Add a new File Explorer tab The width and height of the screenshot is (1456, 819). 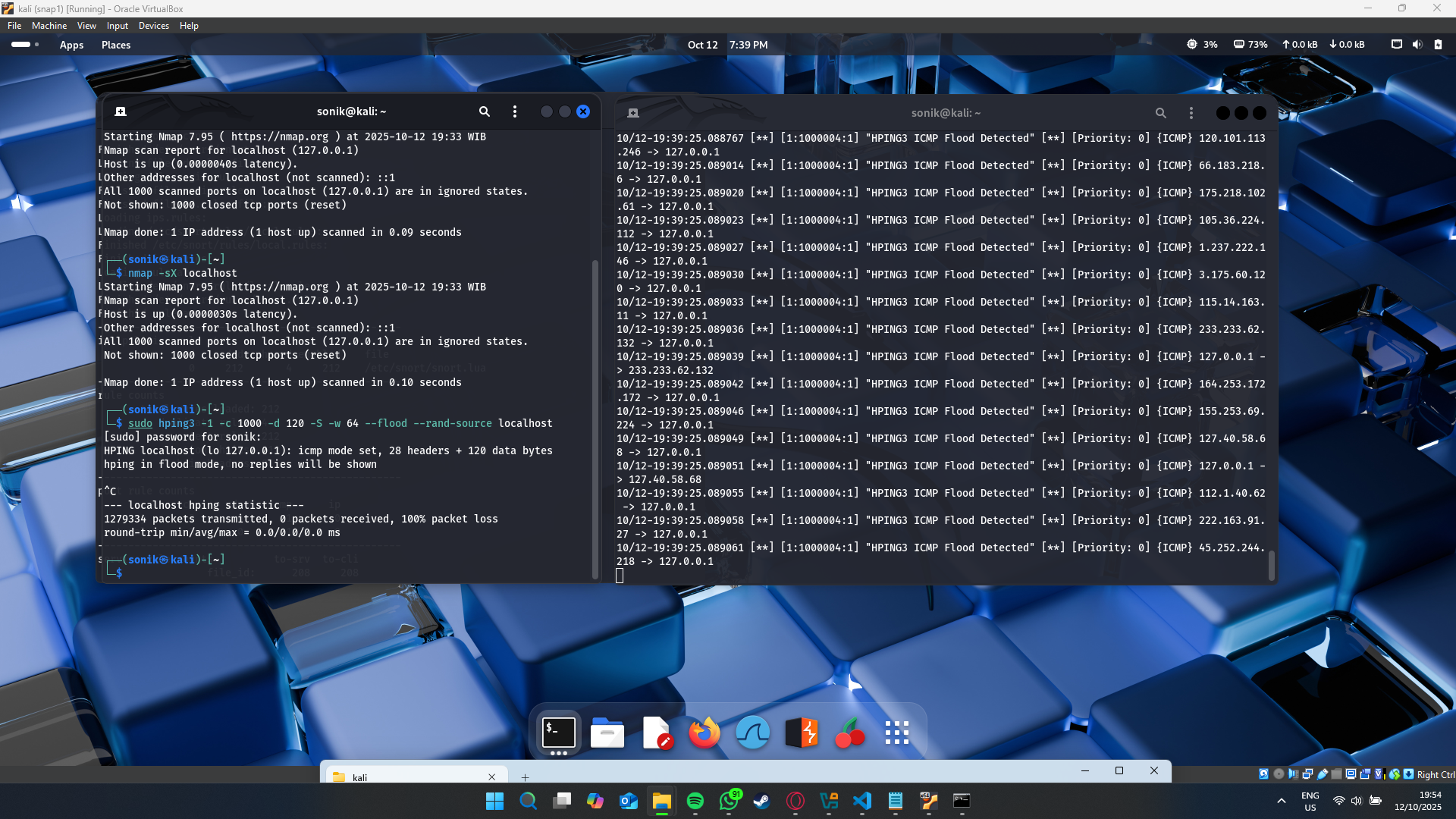point(525,777)
